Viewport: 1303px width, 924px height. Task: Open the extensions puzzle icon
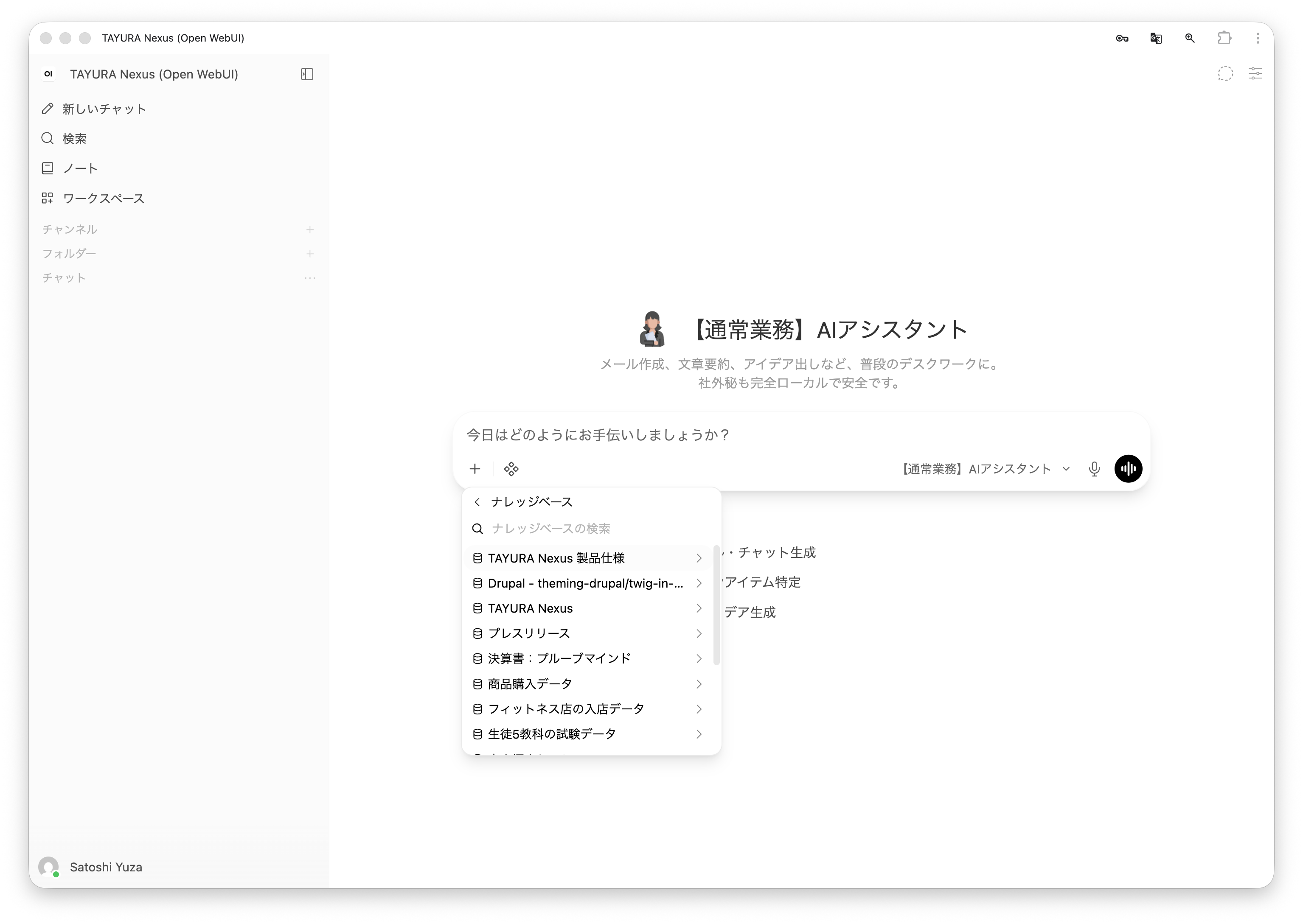point(1224,38)
